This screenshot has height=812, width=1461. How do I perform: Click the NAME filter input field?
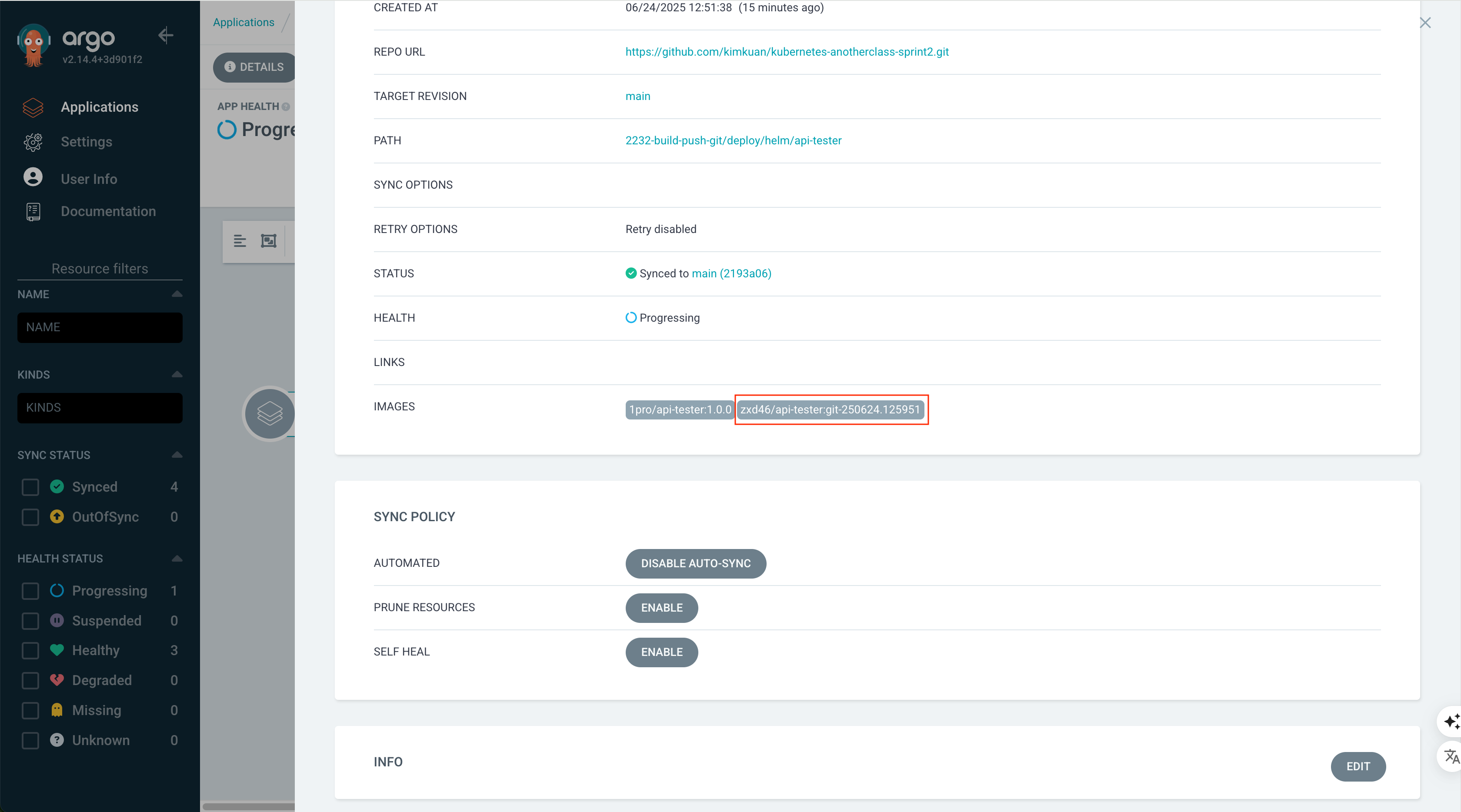coord(100,327)
